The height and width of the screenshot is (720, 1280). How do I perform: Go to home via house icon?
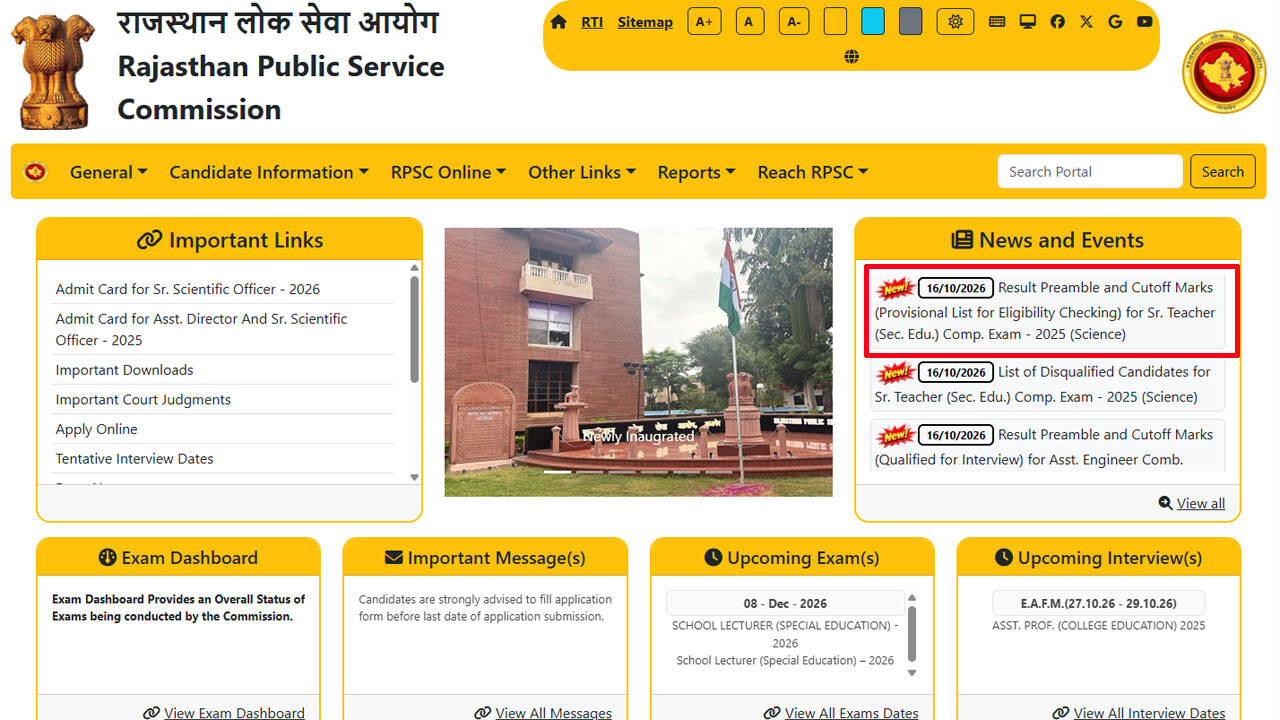click(558, 22)
